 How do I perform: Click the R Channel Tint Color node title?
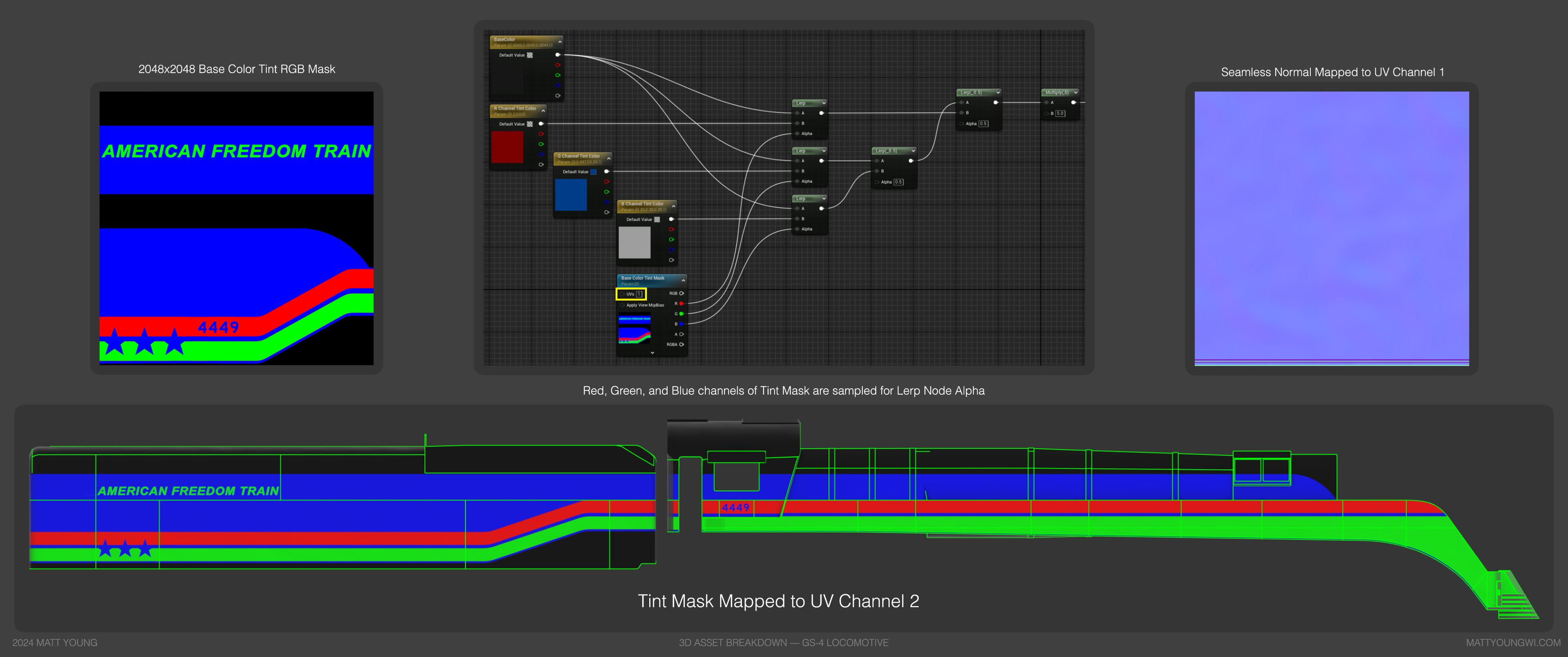click(x=515, y=108)
